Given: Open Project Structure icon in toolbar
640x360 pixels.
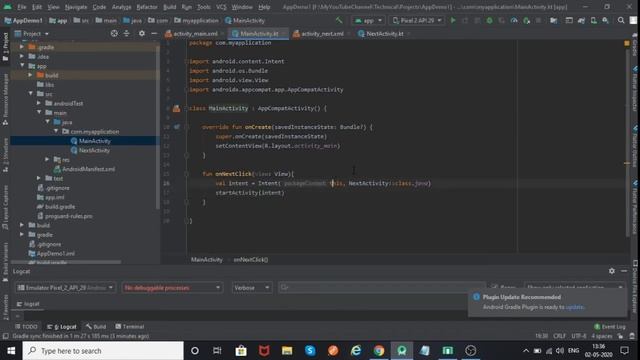Looking at the screenshot, I should [553, 20].
